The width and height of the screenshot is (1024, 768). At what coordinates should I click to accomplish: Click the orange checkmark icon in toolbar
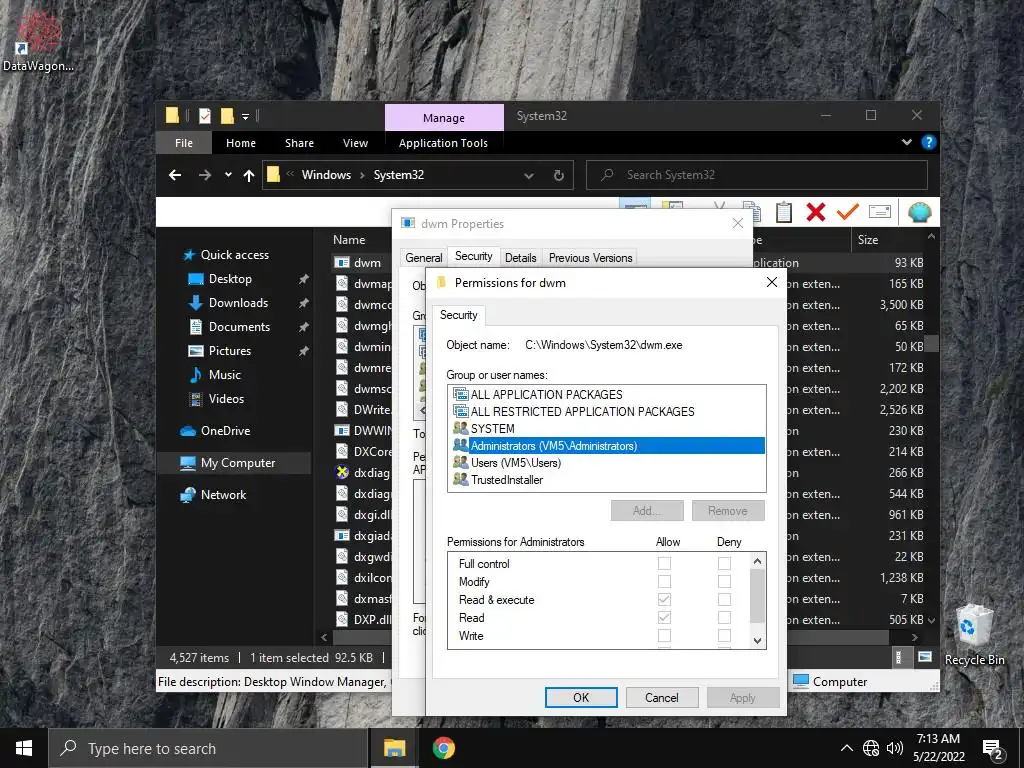tap(848, 212)
